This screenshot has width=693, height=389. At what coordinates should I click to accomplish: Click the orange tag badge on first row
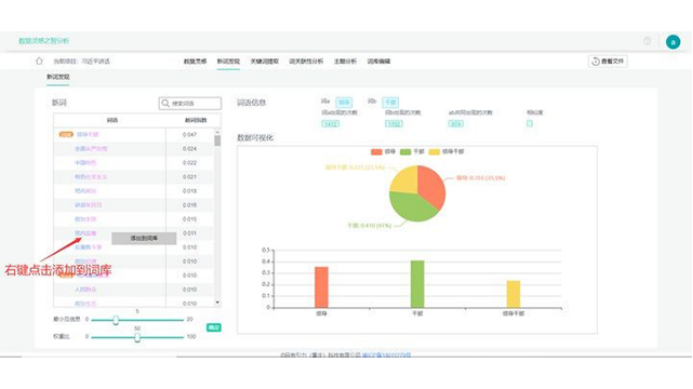(66, 134)
